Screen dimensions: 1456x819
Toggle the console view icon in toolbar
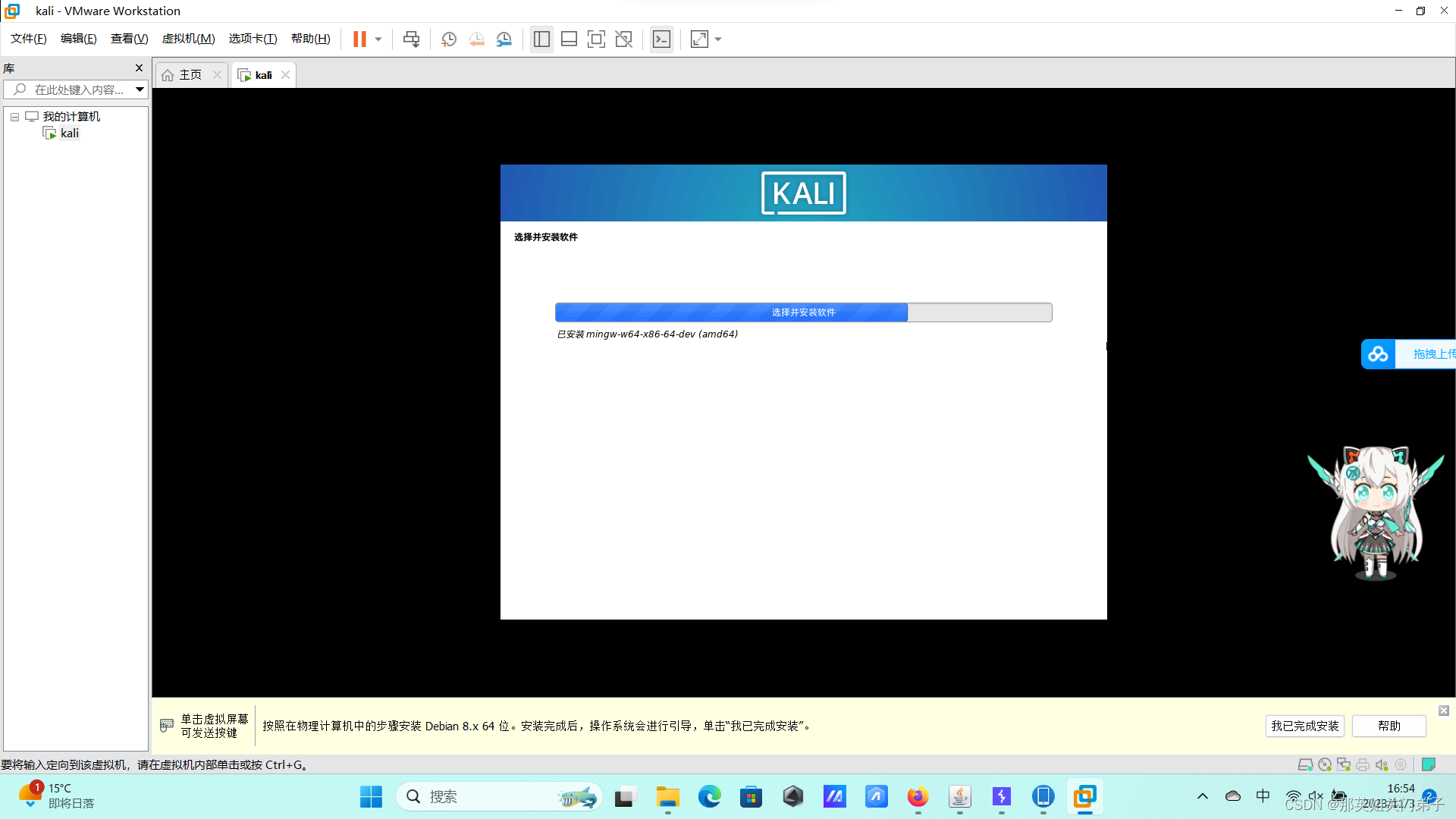(x=661, y=39)
